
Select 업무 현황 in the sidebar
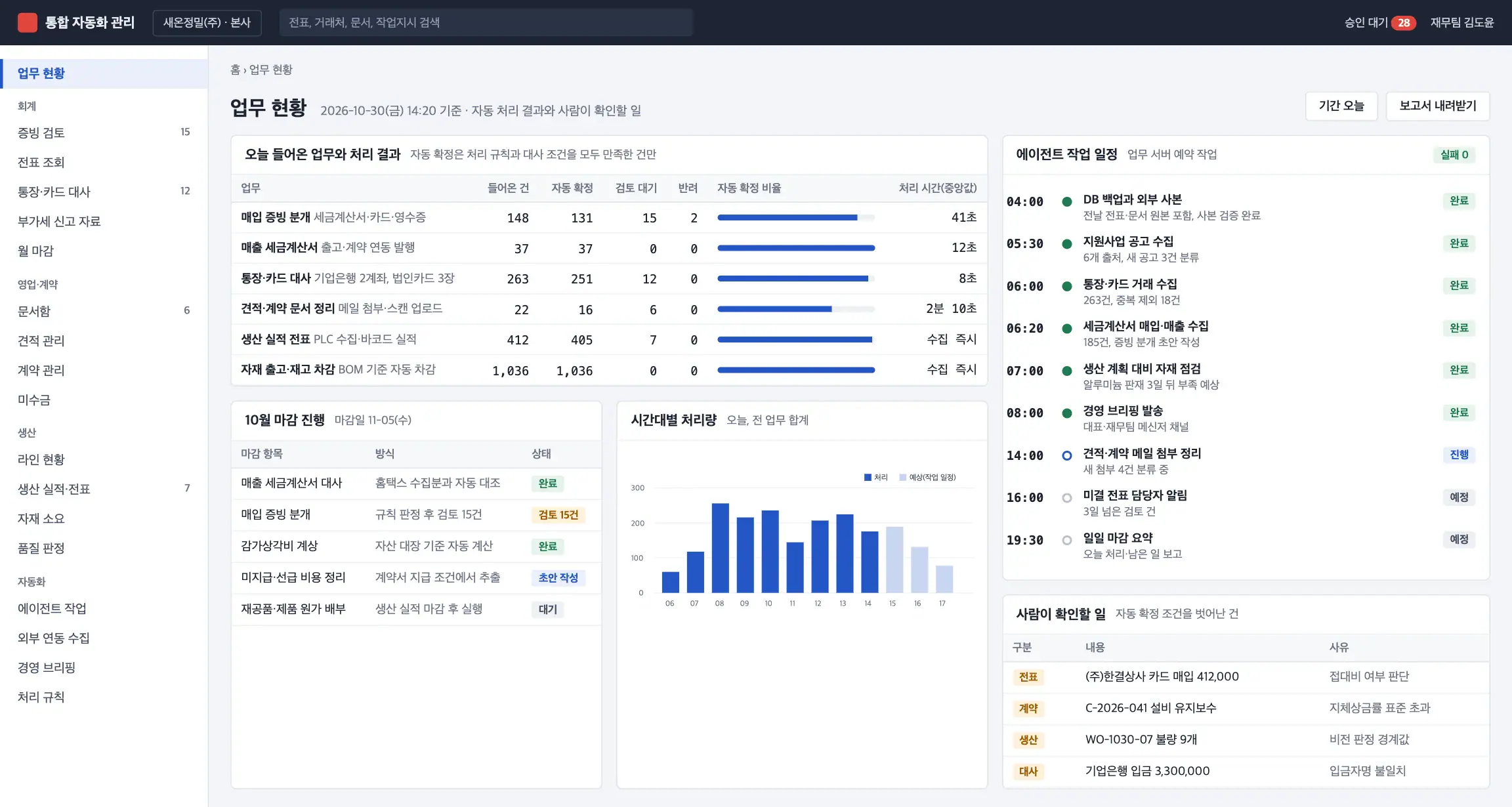point(104,73)
